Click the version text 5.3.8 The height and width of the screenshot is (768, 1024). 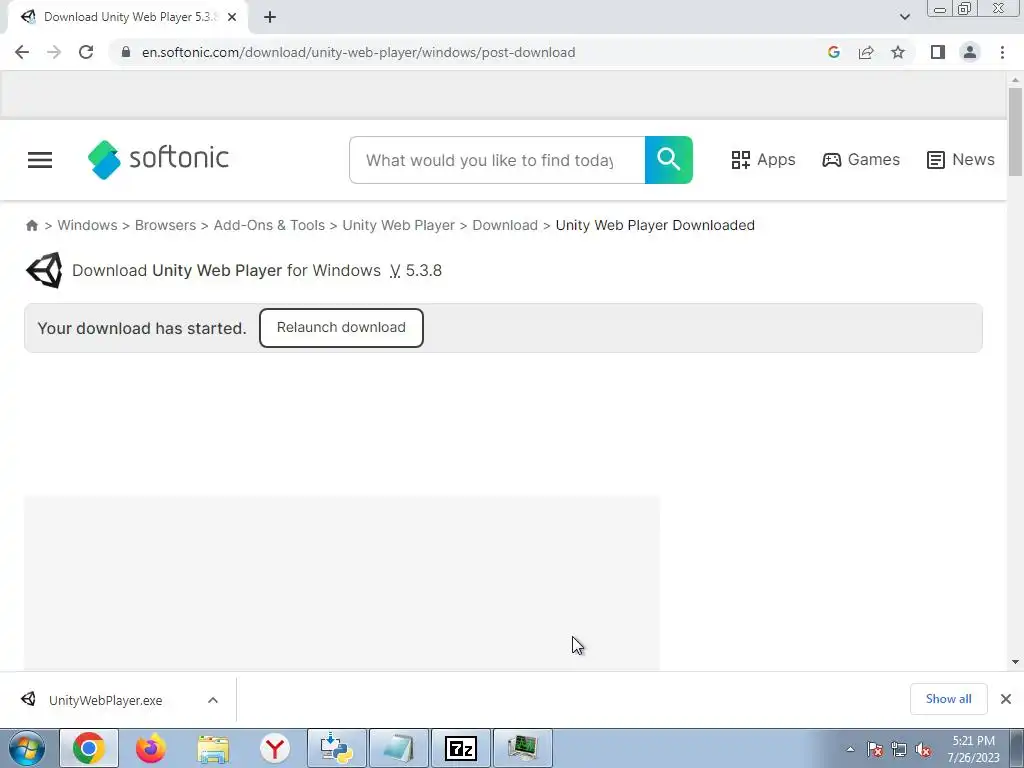tap(423, 270)
